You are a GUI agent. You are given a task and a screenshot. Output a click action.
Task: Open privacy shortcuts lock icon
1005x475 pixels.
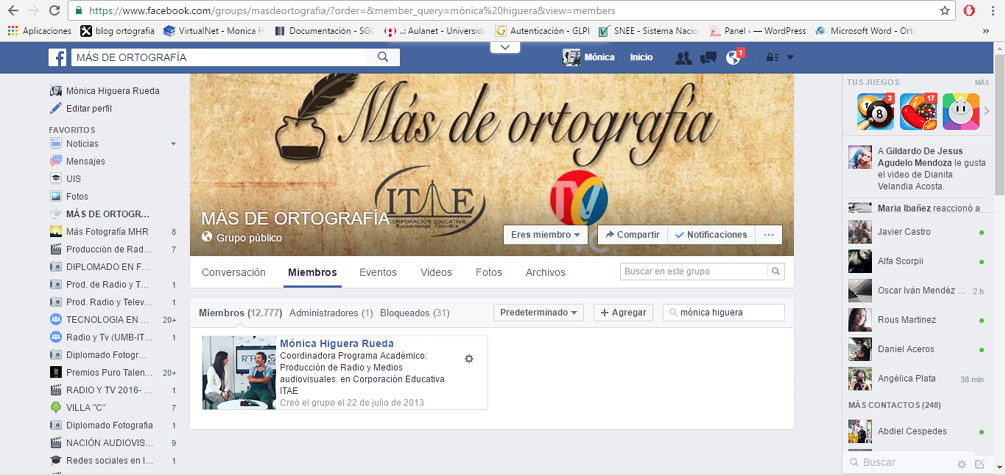[x=772, y=58]
